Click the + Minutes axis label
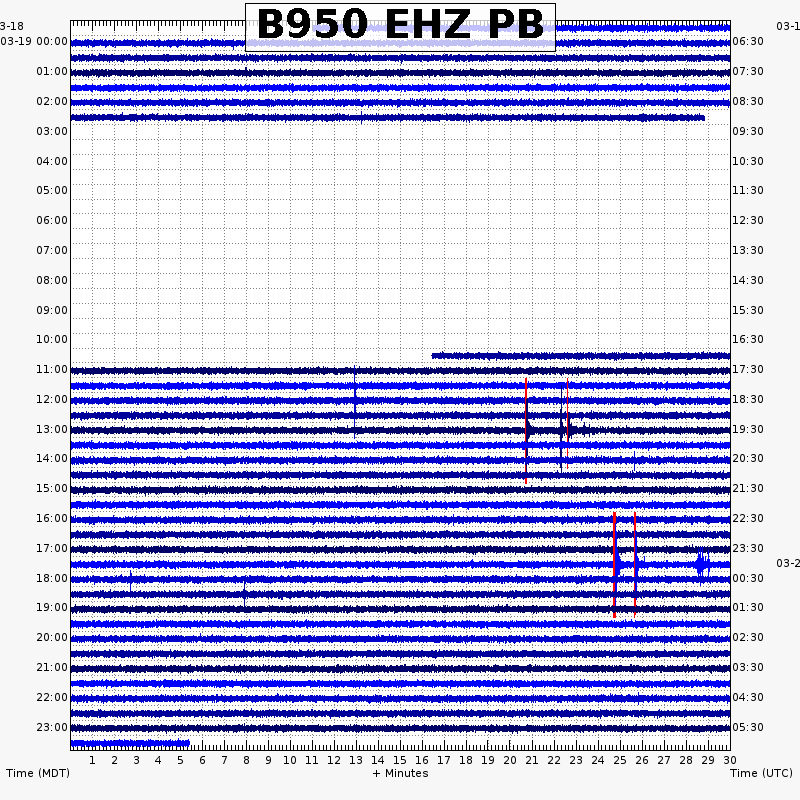The height and width of the screenshot is (800, 800). (x=400, y=773)
